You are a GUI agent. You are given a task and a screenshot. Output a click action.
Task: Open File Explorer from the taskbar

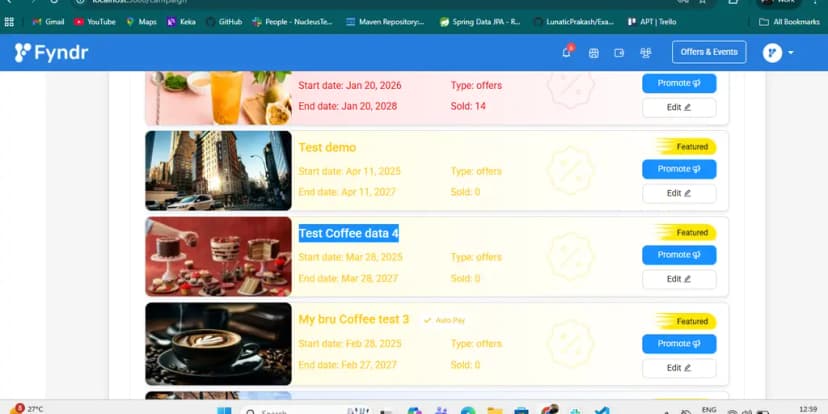[495, 411]
